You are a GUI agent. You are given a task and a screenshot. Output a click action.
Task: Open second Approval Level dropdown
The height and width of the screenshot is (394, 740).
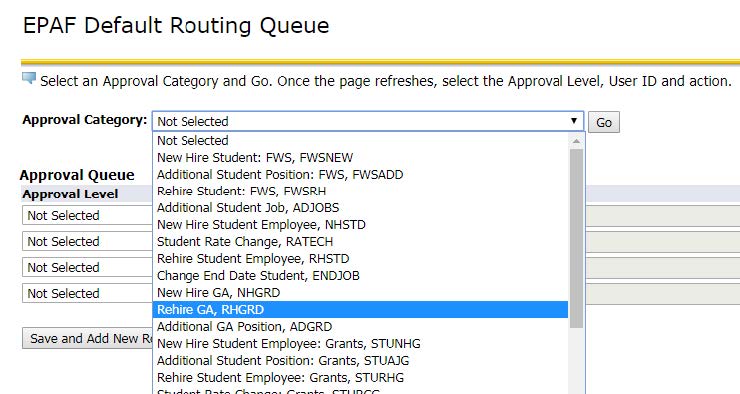(x=87, y=241)
